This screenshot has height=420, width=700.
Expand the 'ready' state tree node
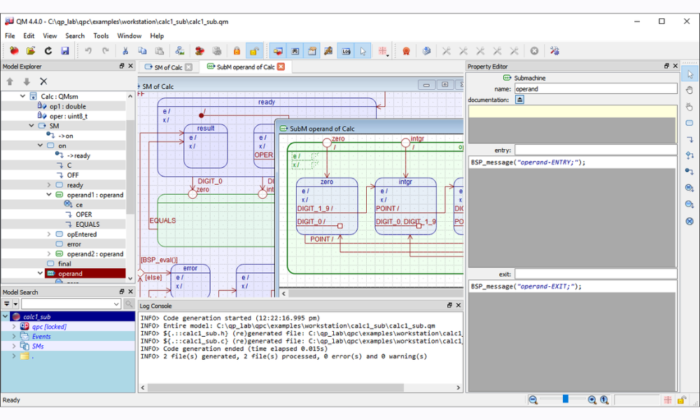tap(49, 185)
